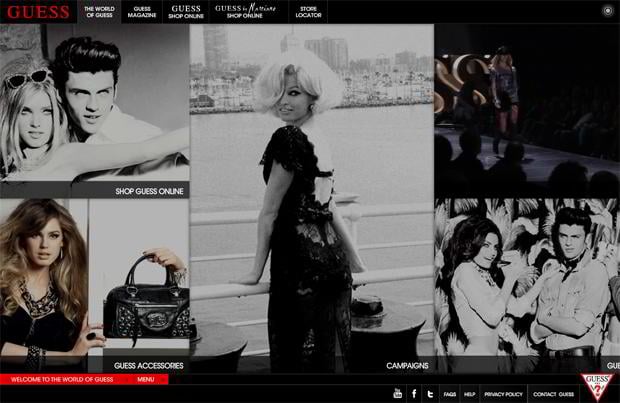Select GUESS Shop Online in top navigation
620x403 pixels.
coord(186,12)
